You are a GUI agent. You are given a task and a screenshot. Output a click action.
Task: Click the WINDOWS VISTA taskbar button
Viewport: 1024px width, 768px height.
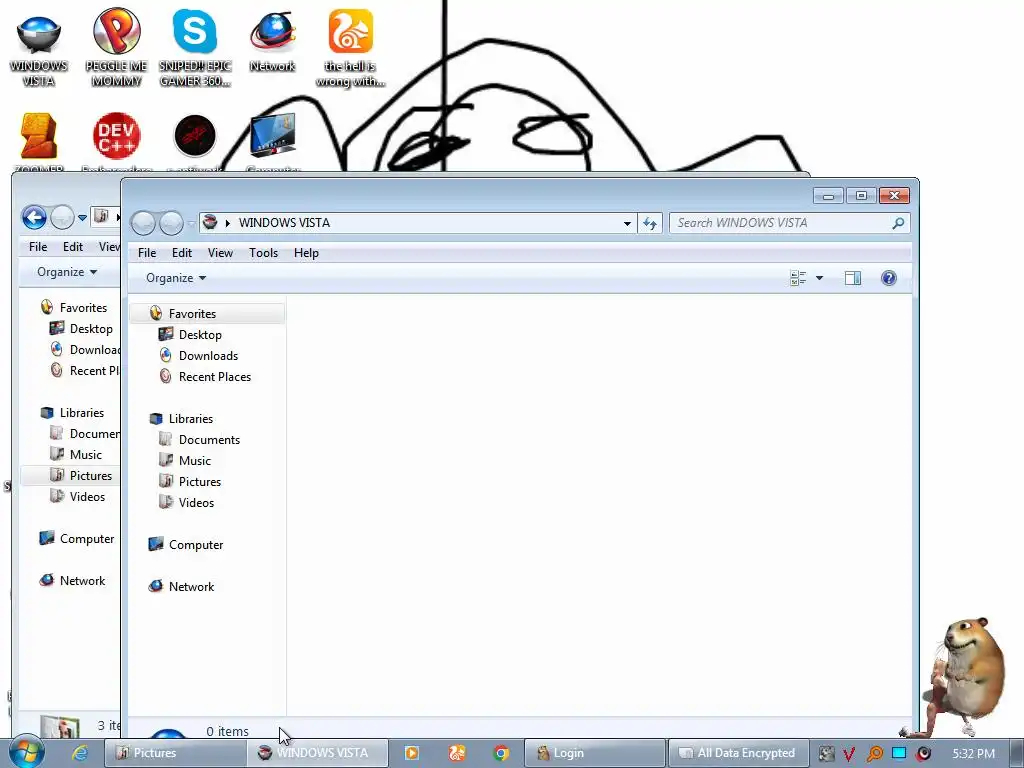(x=318, y=753)
